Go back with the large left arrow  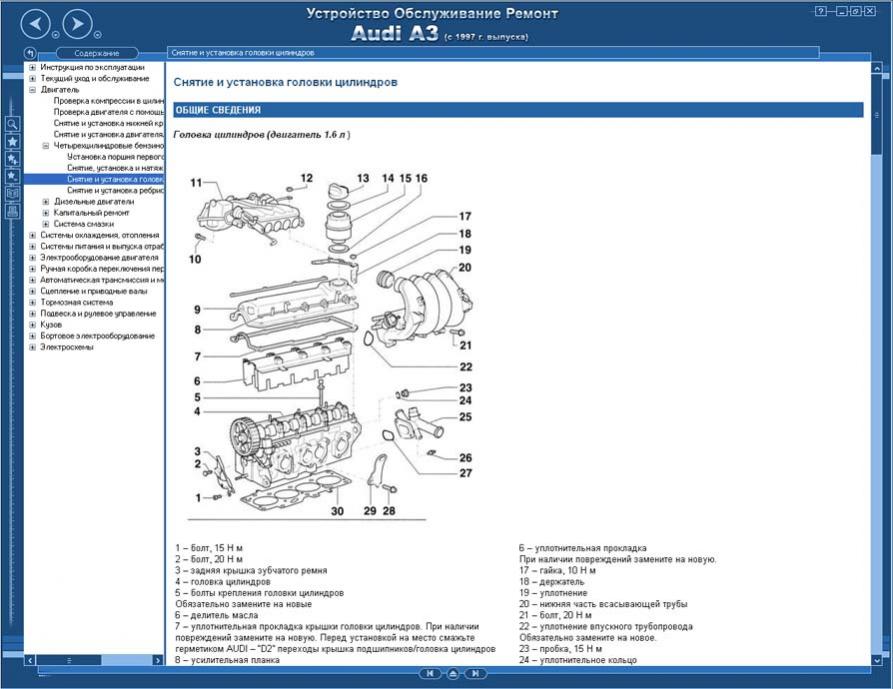35,24
